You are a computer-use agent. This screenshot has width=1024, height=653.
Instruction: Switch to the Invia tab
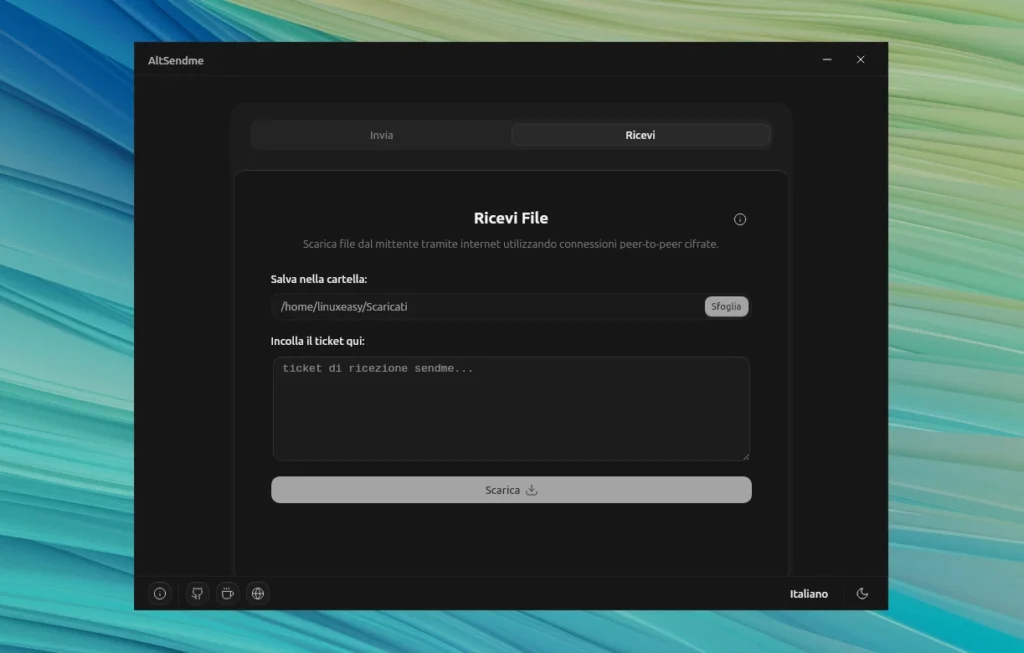[x=381, y=135]
